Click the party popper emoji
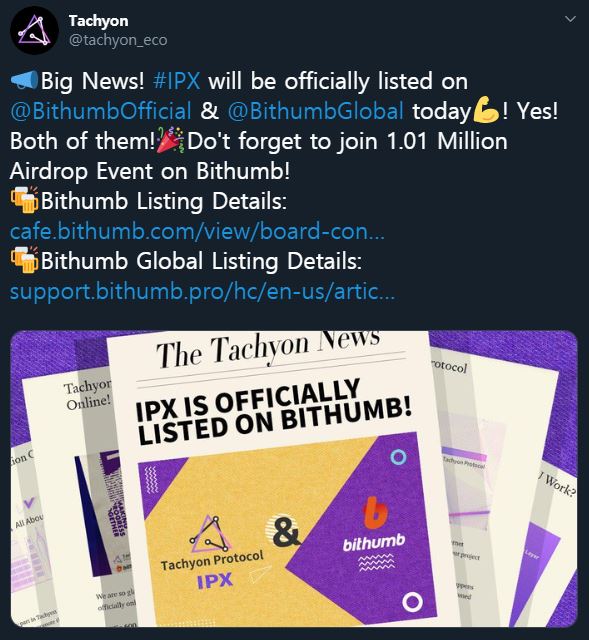Image resolution: width=589 pixels, height=640 pixels. [x=171, y=140]
